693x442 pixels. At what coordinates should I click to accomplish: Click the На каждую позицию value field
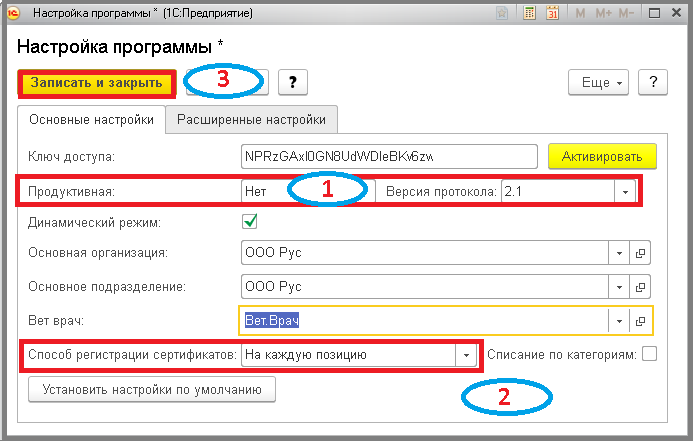(348, 355)
